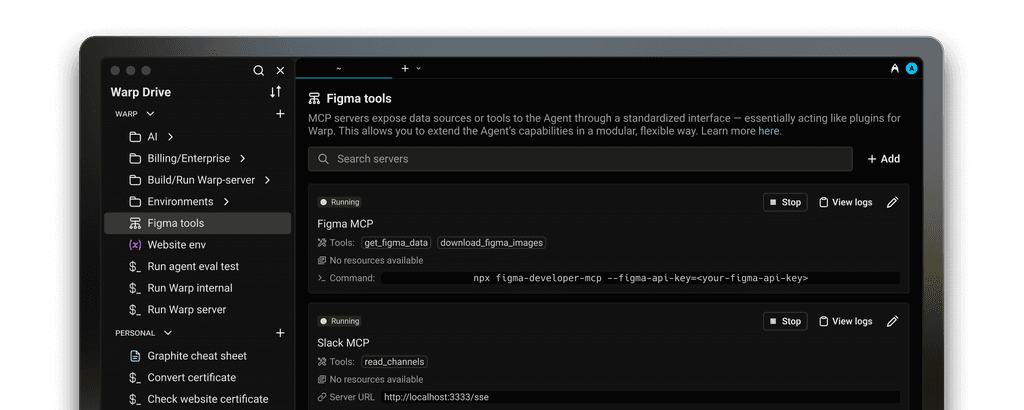The height and width of the screenshot is (410, 1024).
Task: Close the Warp Drive panel
Action: [280, 71]
